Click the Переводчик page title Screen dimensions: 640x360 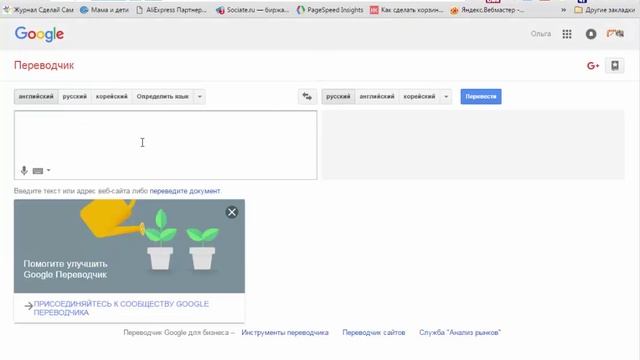coord(44,66)
